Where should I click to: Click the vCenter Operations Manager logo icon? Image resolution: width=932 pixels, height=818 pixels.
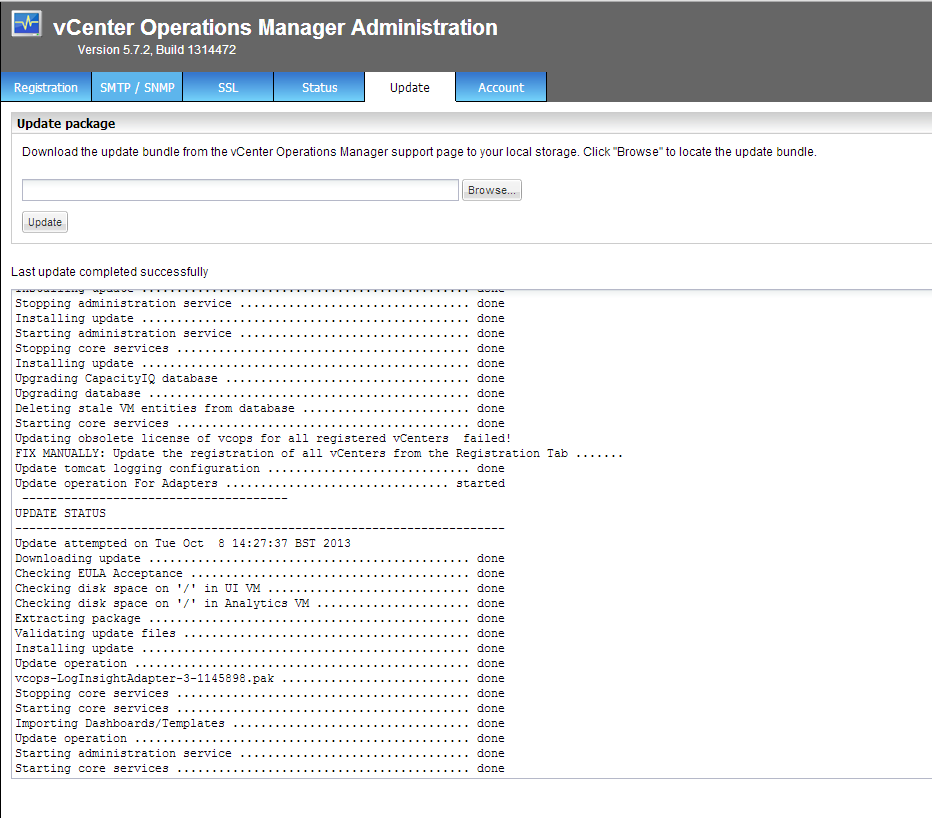27,23
